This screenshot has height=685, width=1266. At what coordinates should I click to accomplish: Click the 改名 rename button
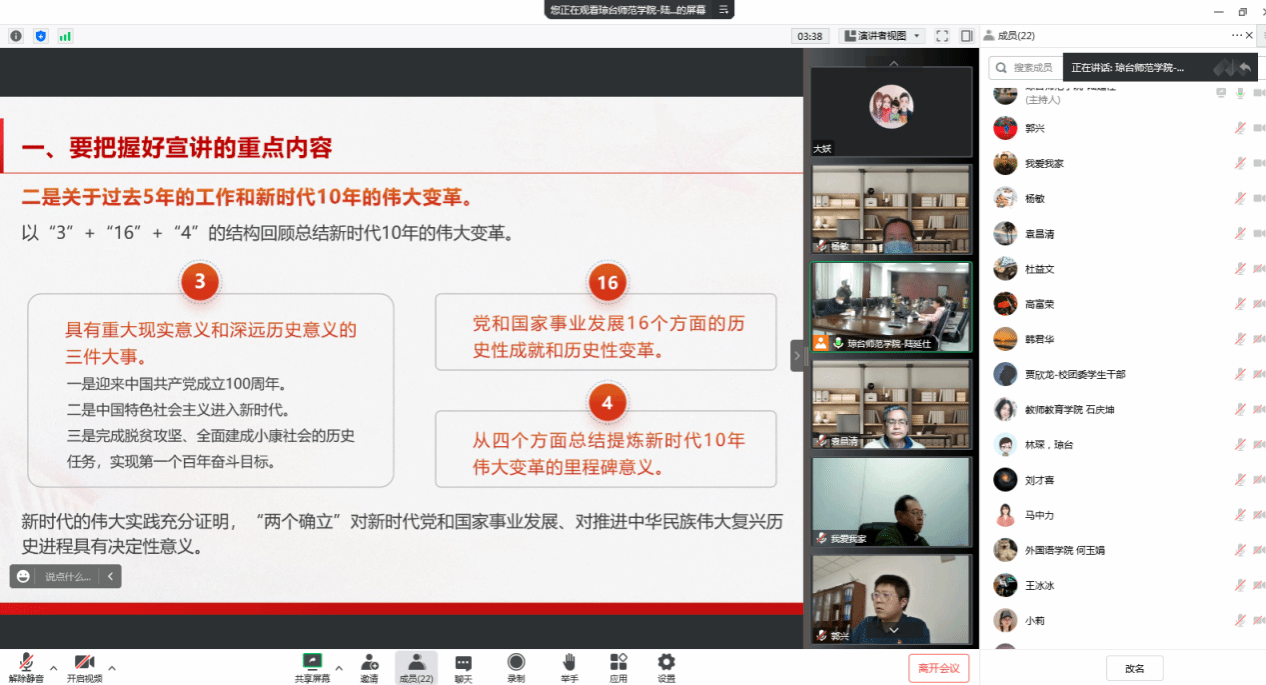pos(1134,668)
